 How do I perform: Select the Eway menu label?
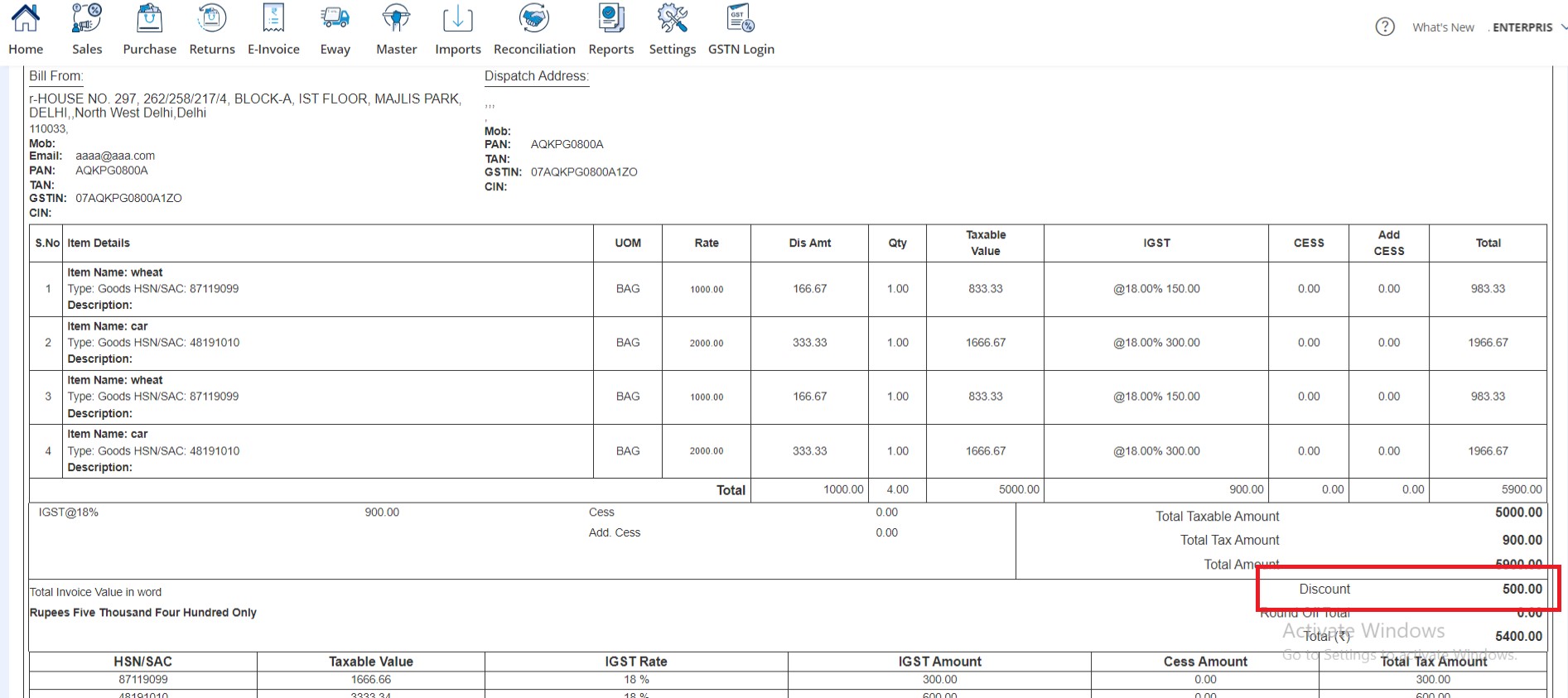(335, 49)
